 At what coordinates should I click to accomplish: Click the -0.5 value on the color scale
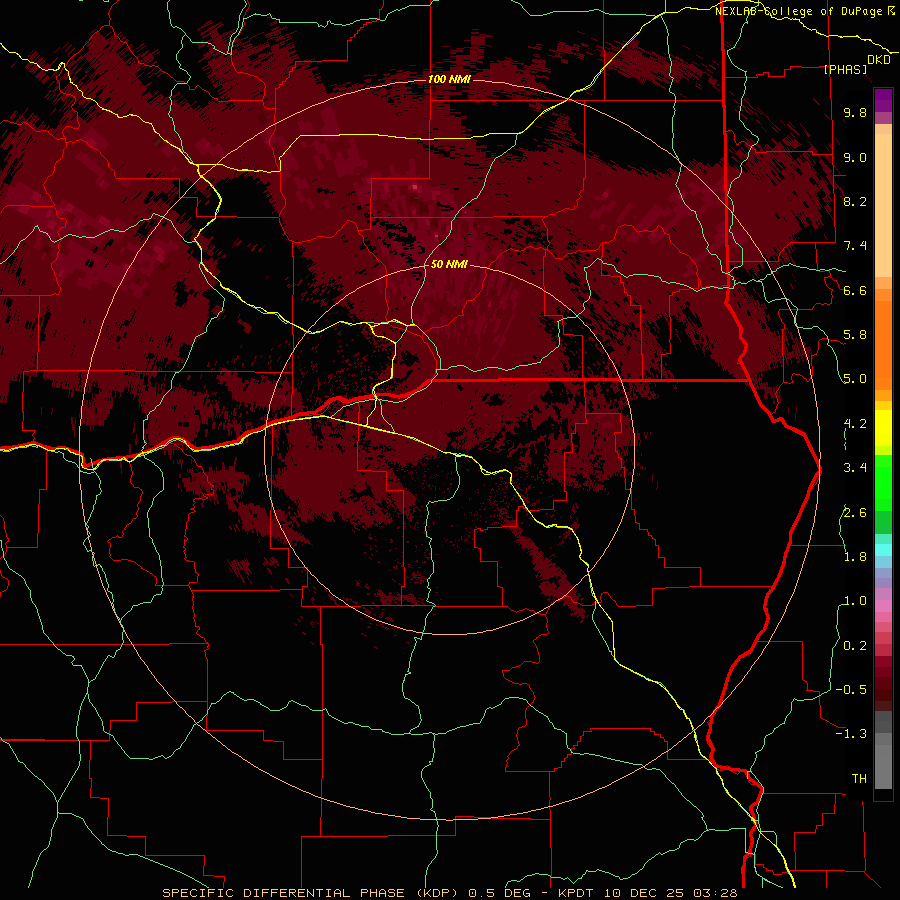tap(851, 690)
